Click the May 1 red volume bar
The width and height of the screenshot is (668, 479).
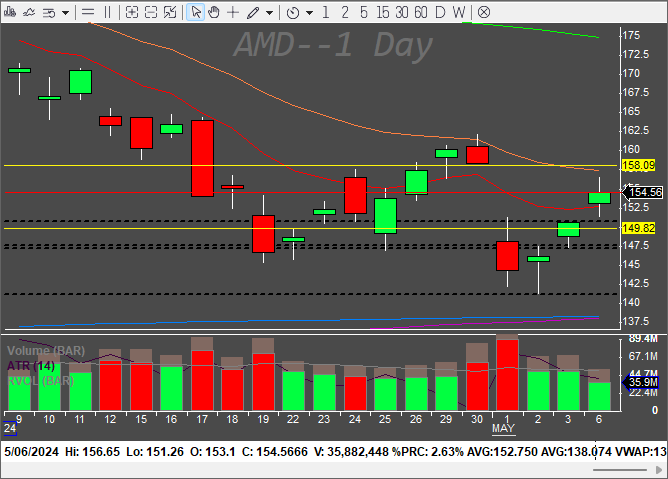click(507, 375)
